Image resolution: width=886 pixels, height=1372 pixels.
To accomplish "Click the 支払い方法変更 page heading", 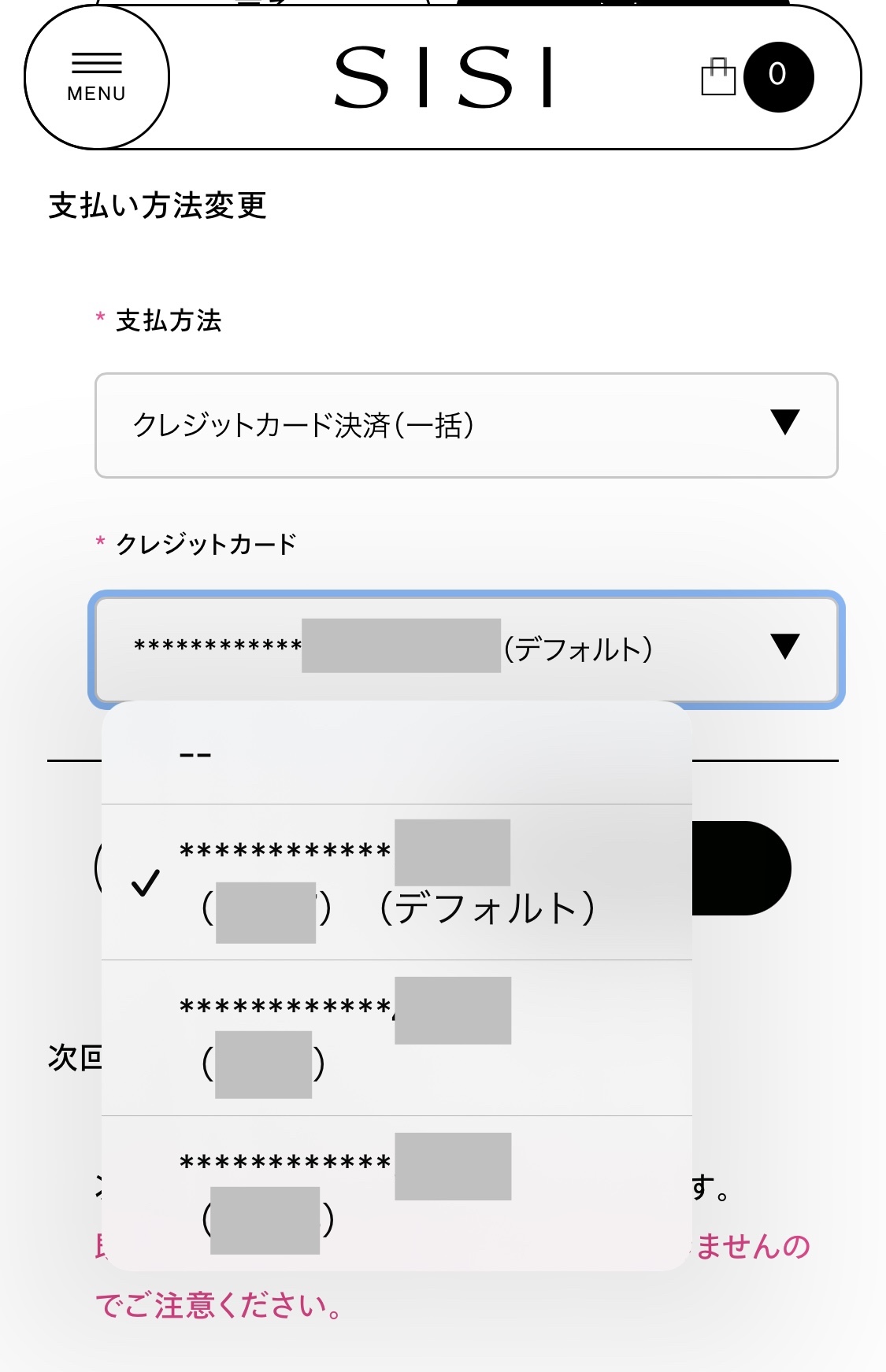I will pyautogui.click(x=158, y=205).
